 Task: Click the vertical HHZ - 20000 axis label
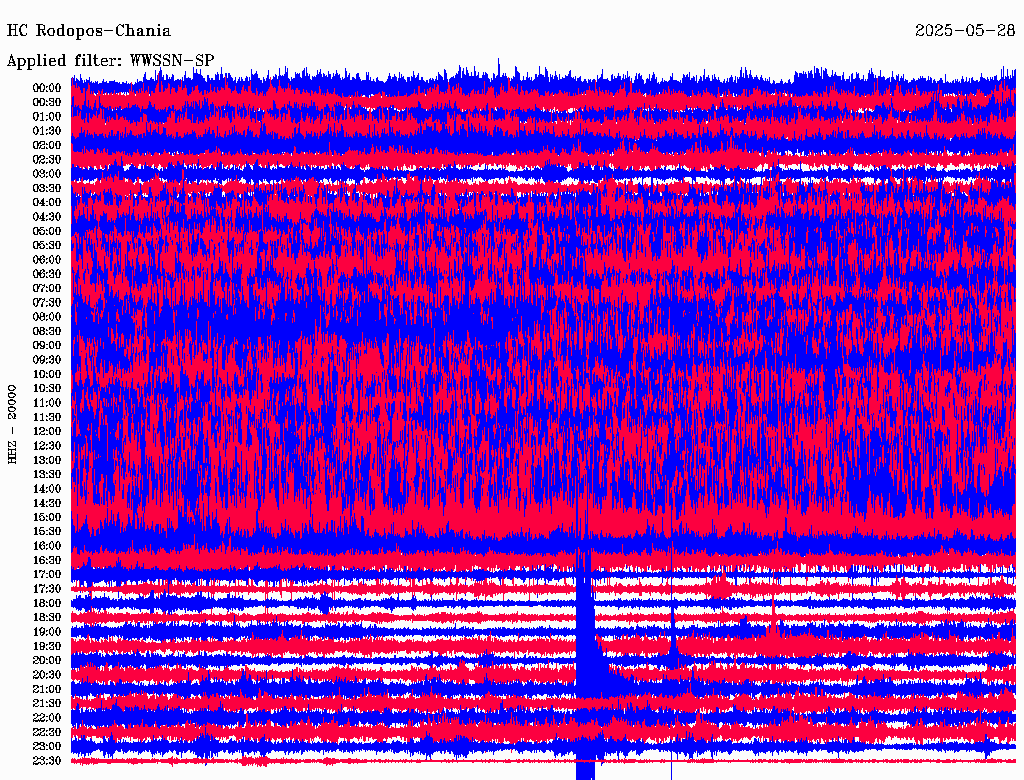[x=13, y=422]
